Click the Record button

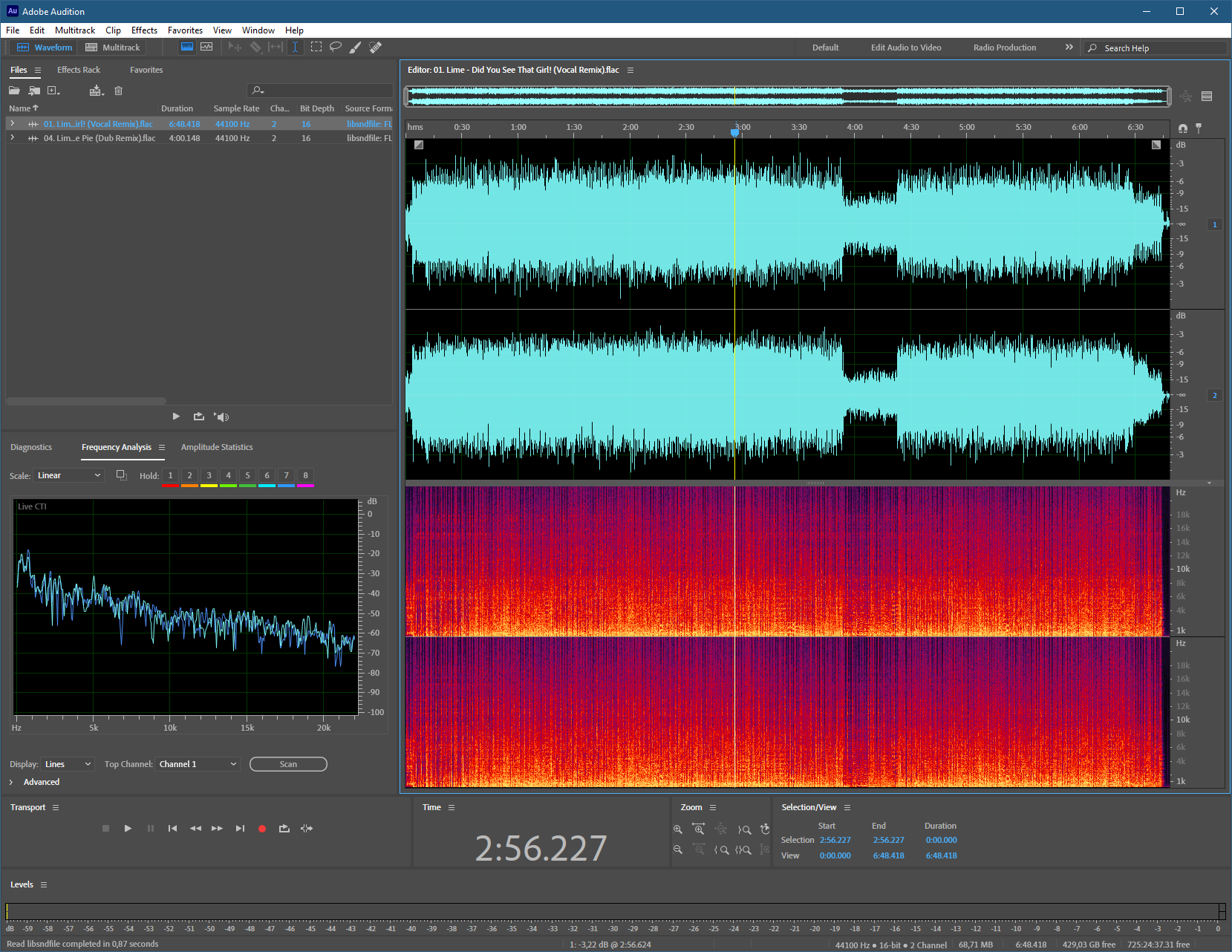click(262, 828)
